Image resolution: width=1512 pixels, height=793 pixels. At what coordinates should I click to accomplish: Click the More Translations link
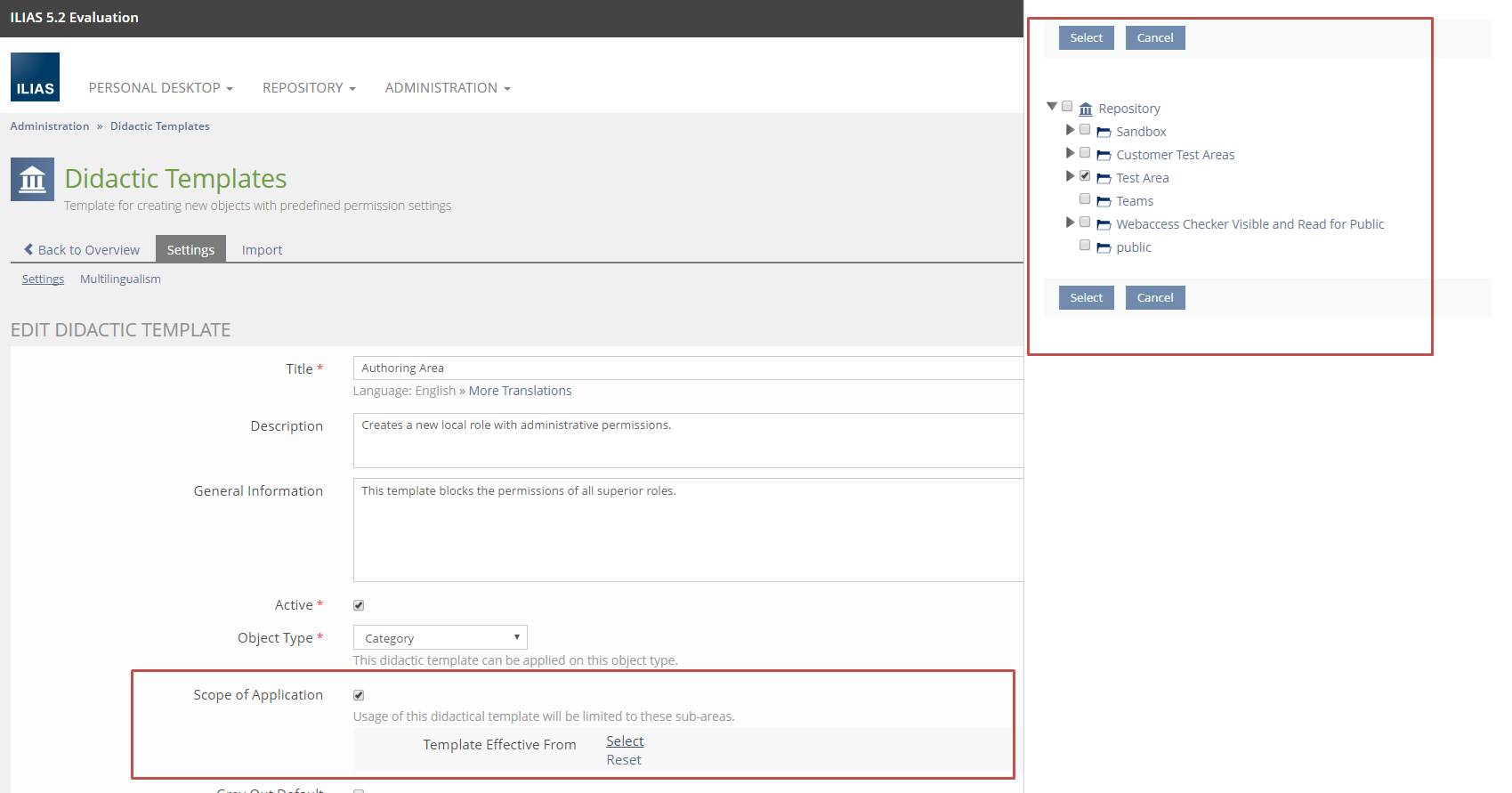(520, 391)
